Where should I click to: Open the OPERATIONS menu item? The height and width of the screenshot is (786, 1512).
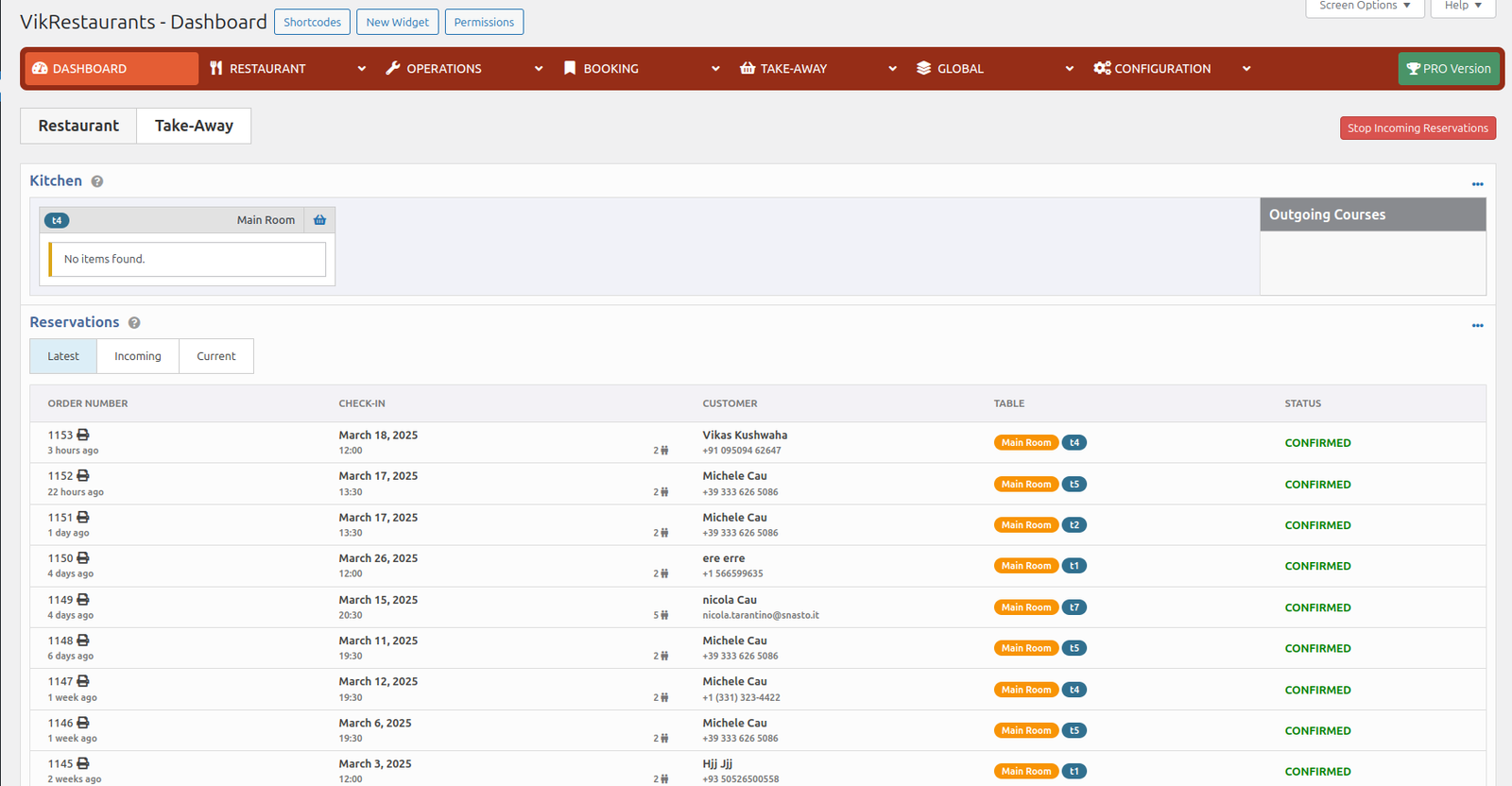pos(444,69)
